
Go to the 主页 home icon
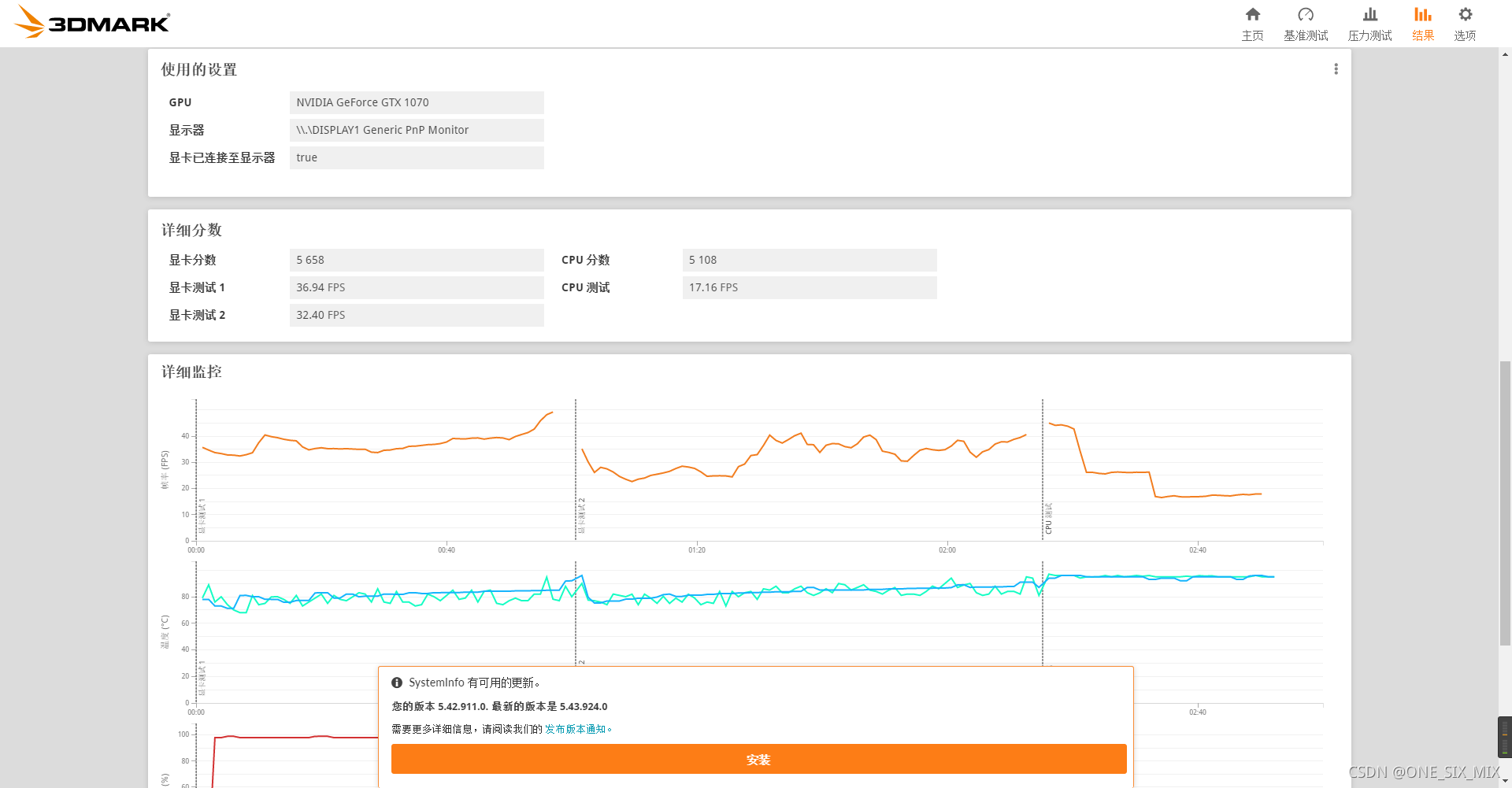point(1252,14)
